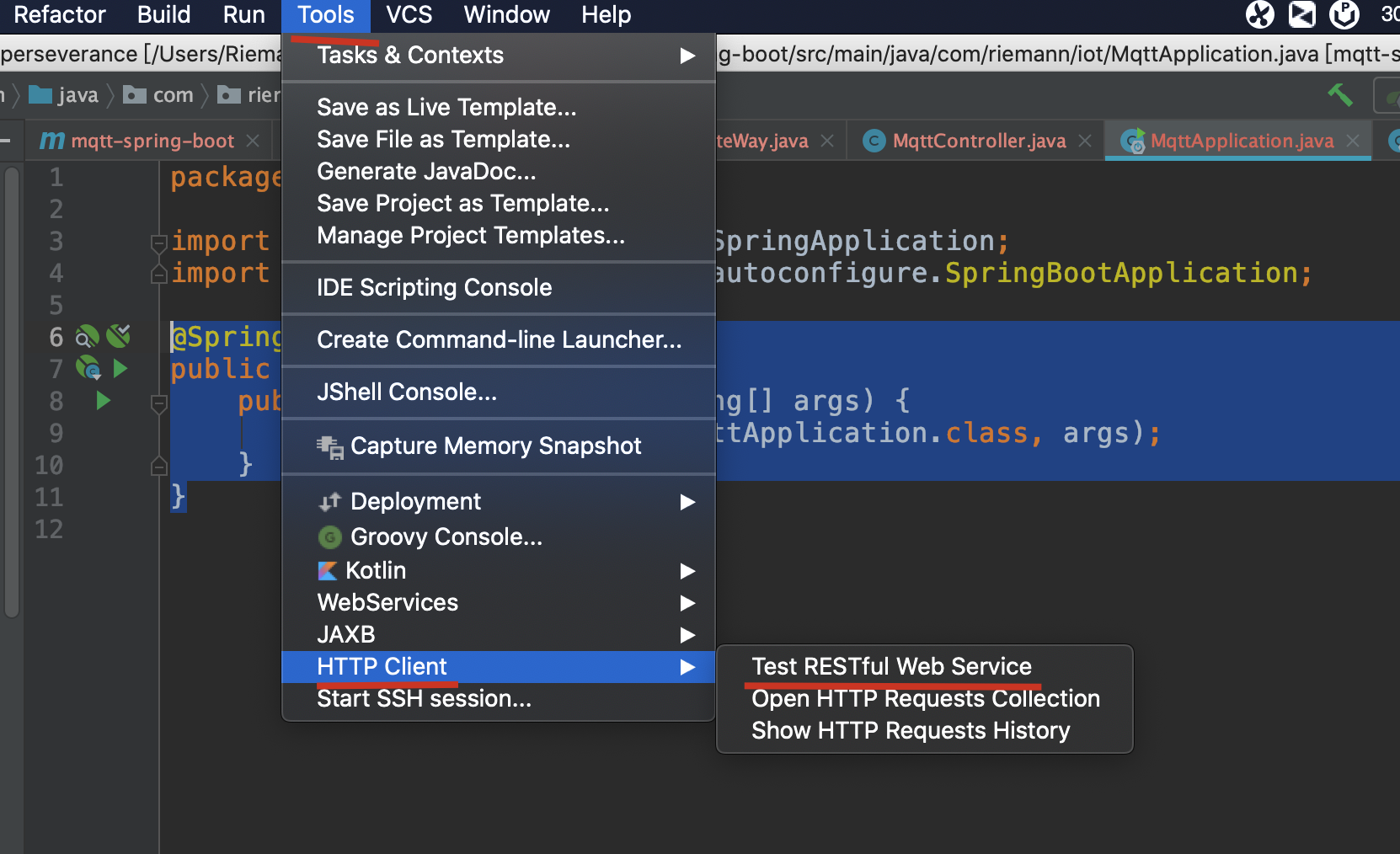Expand the HTTP Client submenu arrow

(687, 667)
